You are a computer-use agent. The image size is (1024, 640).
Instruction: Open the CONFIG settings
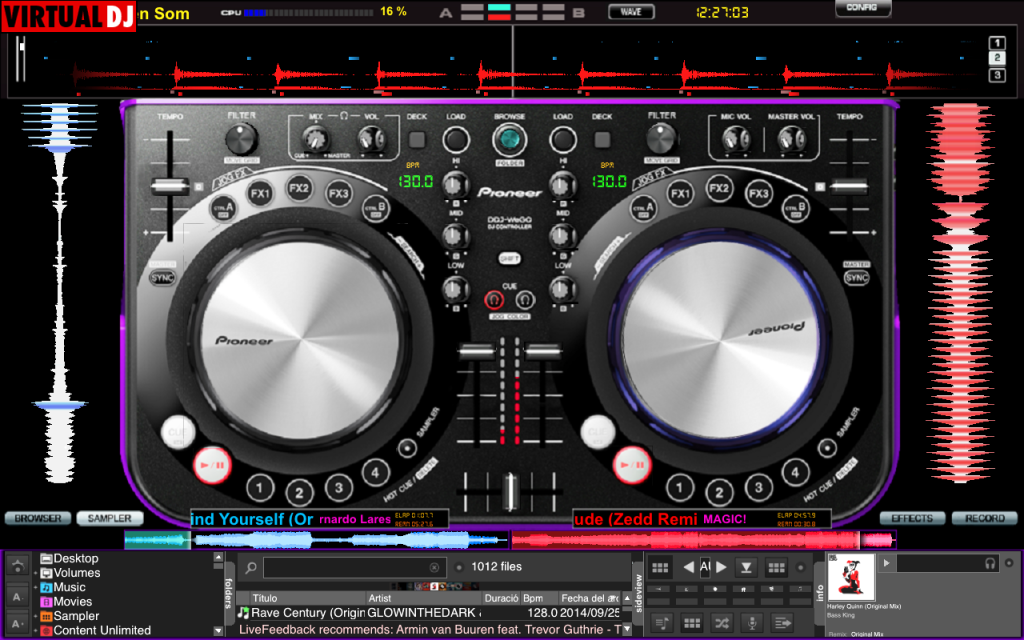tap(862, 9)
